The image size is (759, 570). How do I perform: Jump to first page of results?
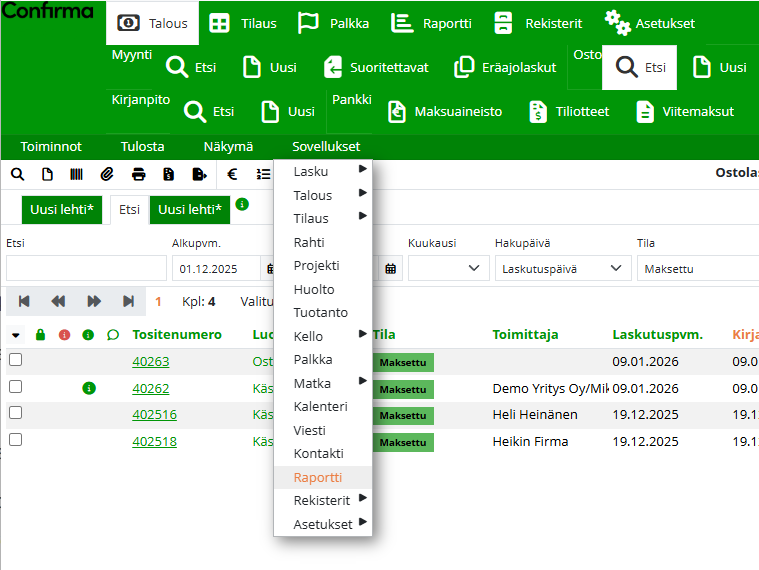coord(24,301)
